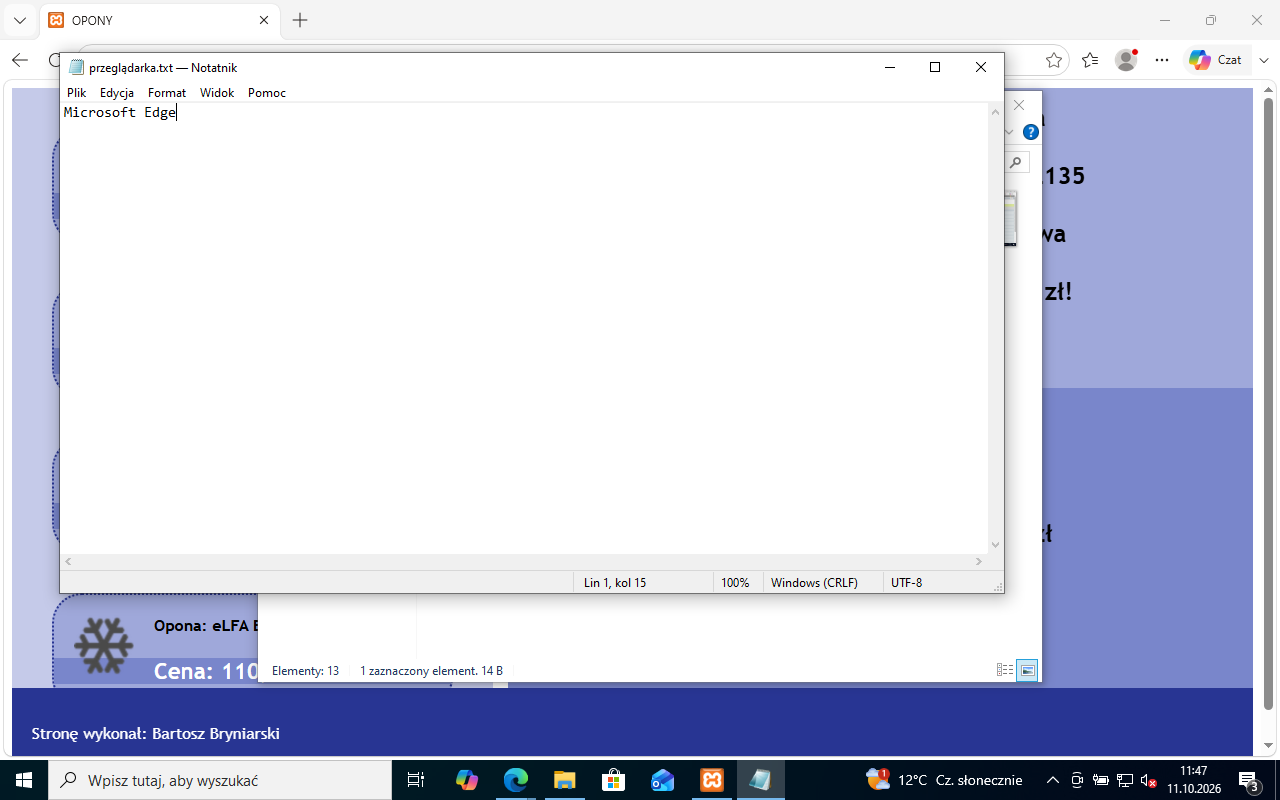Viewport: 1280px width, 800px height.
Task: Open Edge Settings and more menu
Action: point(1162,60)
